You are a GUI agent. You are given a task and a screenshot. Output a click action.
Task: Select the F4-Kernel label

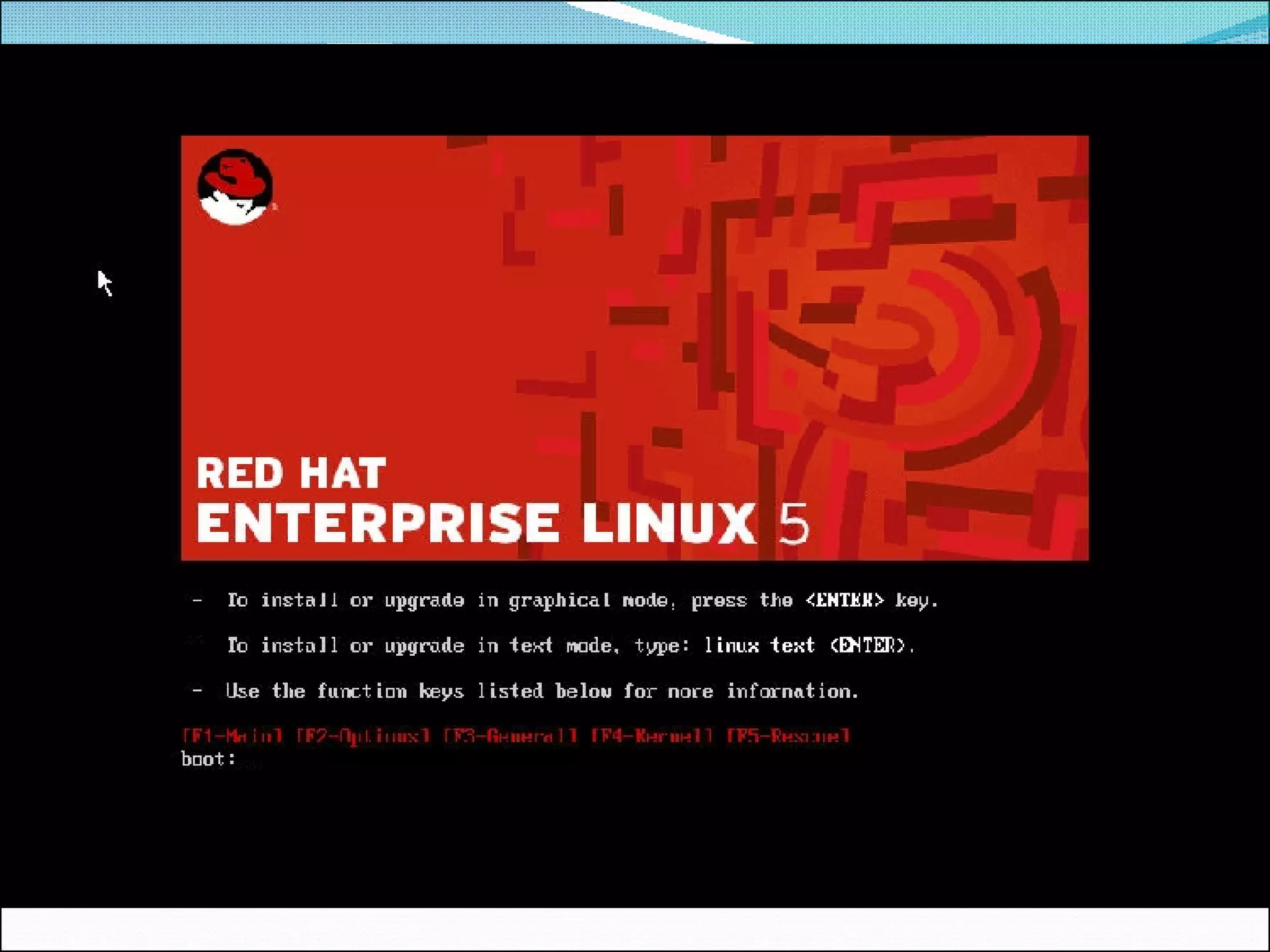pos(651,736)
